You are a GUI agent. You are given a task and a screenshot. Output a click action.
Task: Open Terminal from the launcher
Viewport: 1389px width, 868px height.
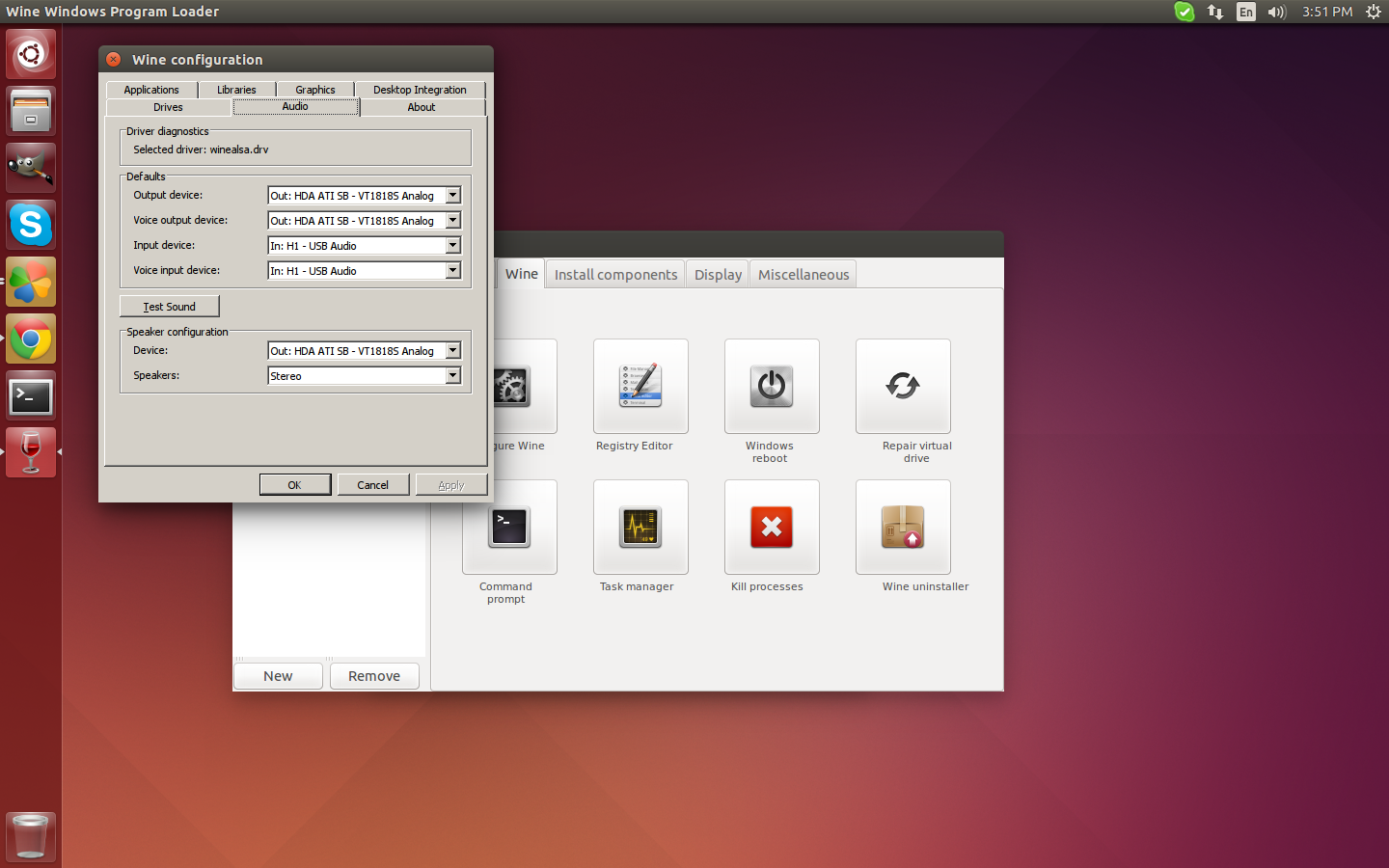pos(31,395)
